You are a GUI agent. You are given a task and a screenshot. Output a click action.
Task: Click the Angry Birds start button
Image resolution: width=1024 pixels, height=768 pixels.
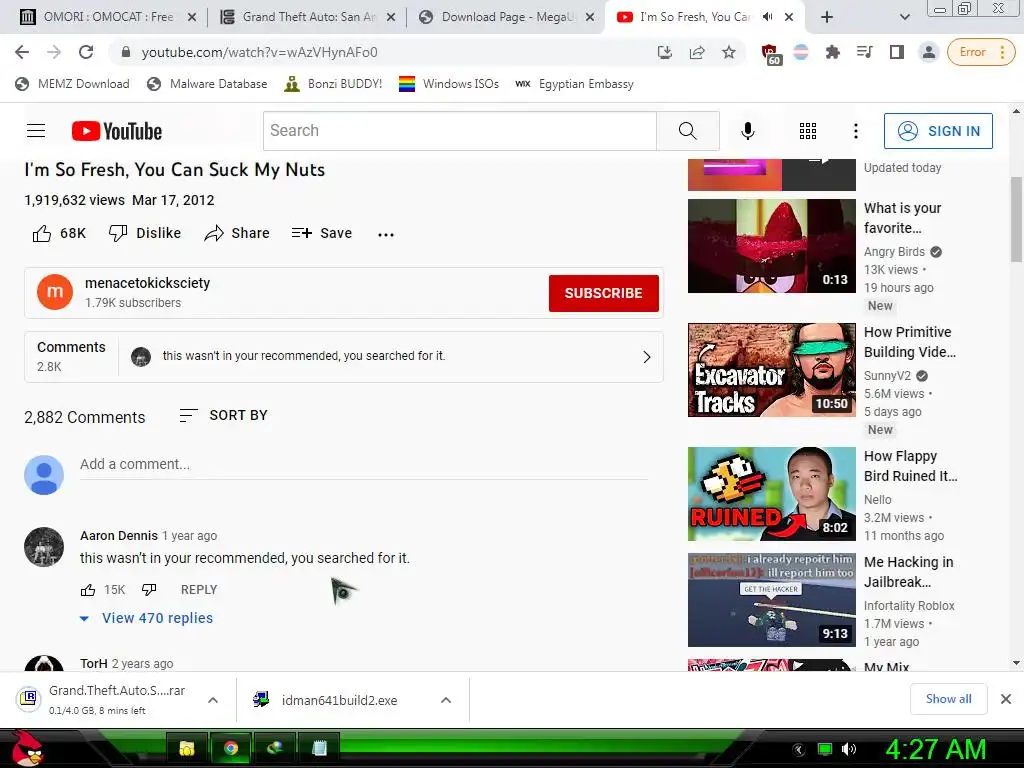click(x=27, y=748)
